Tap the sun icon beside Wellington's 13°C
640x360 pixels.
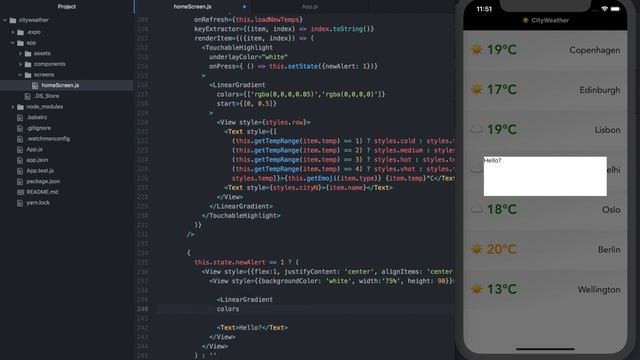point(476,289)
